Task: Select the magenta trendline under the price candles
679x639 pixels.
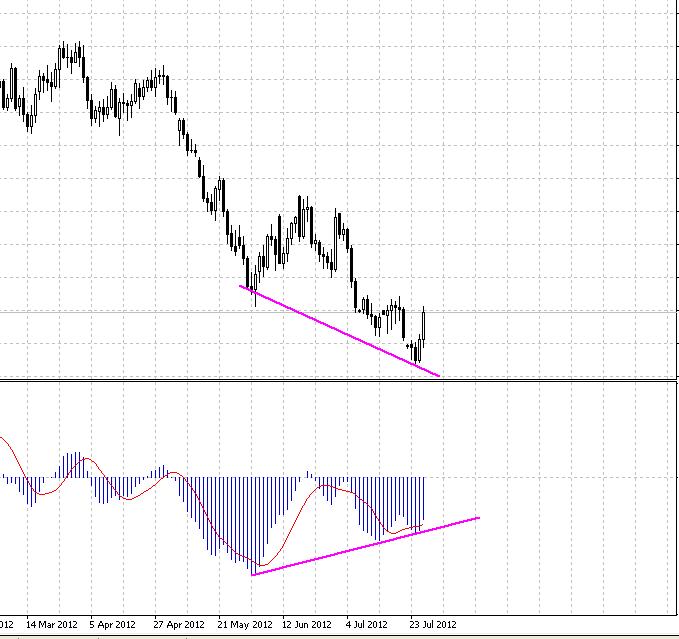Action: coord(340,331)
